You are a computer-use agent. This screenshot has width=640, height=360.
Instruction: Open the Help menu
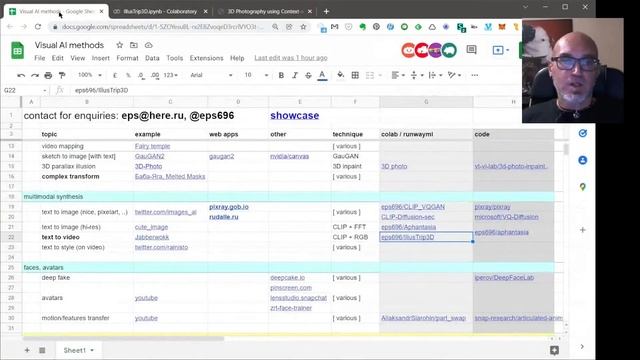tap(237, 58)
